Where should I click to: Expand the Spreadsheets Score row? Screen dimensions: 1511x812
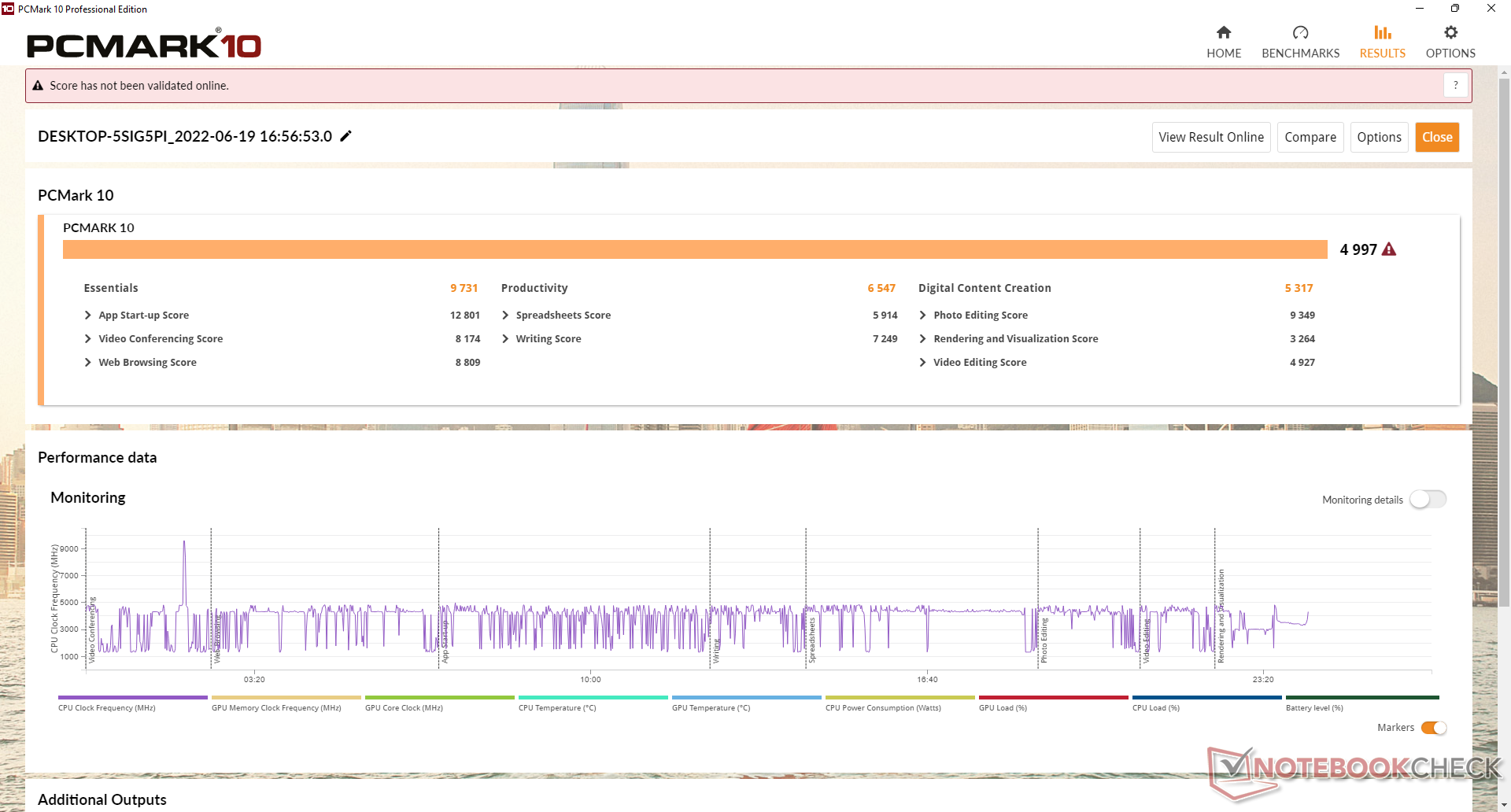[505, 316]
